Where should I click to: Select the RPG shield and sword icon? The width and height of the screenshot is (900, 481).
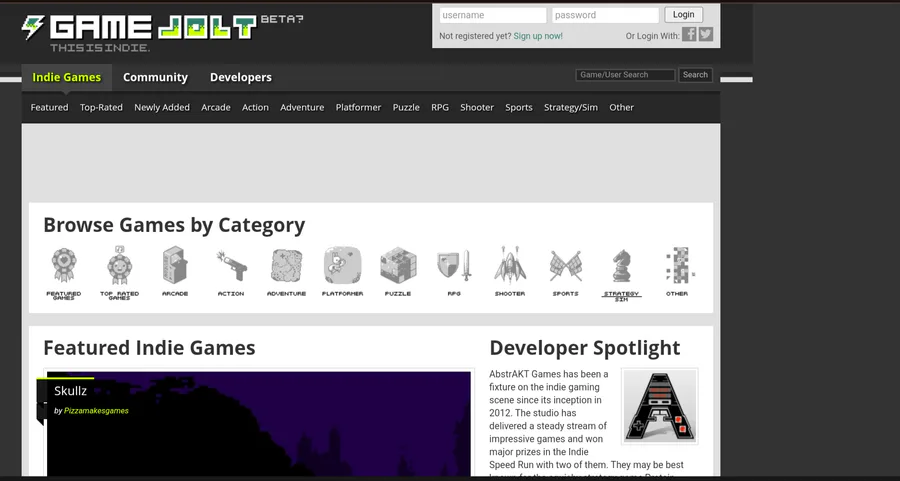[454, 265]
